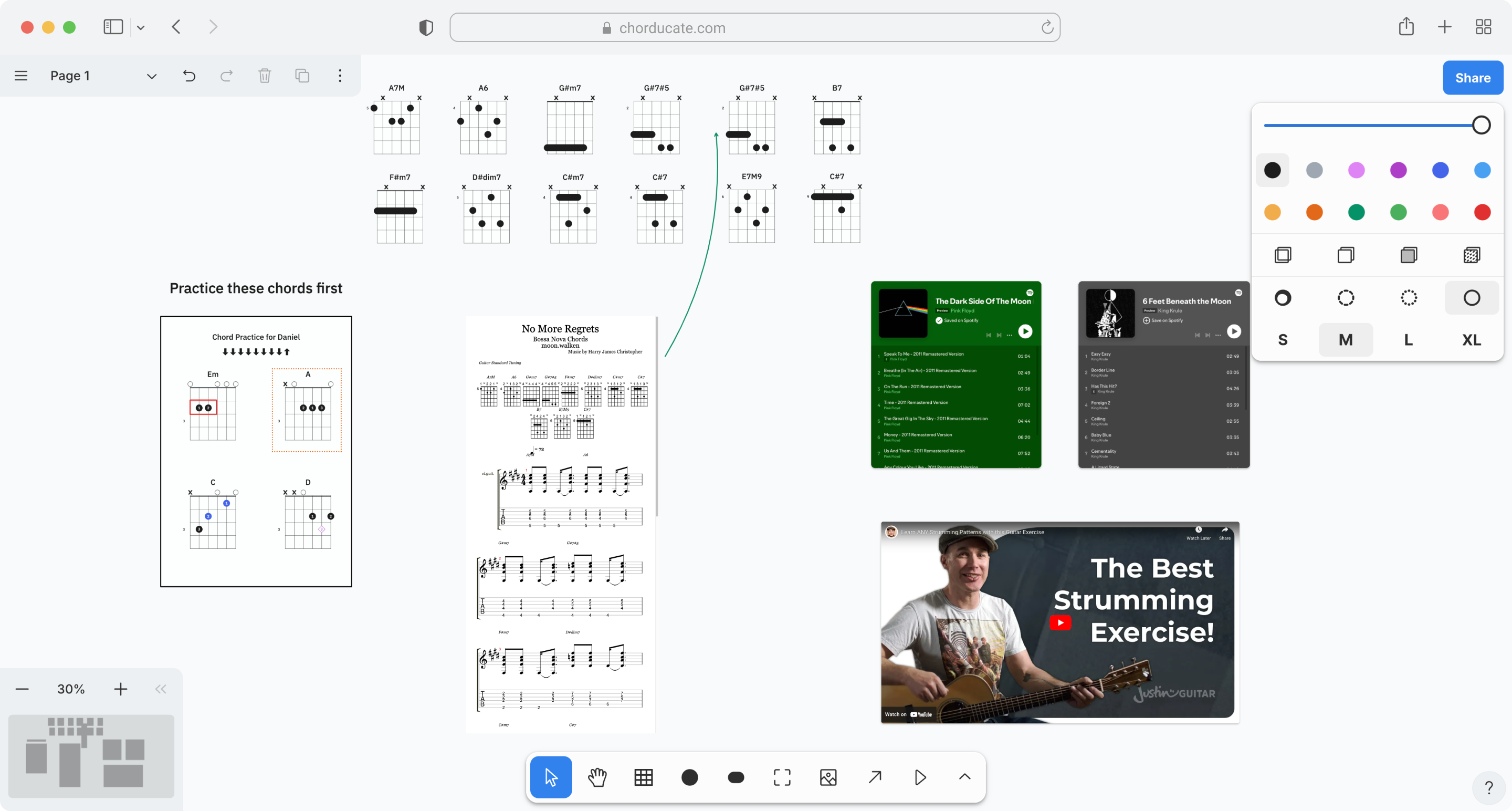
Task: Open the image insert tool
Action: 827,777
